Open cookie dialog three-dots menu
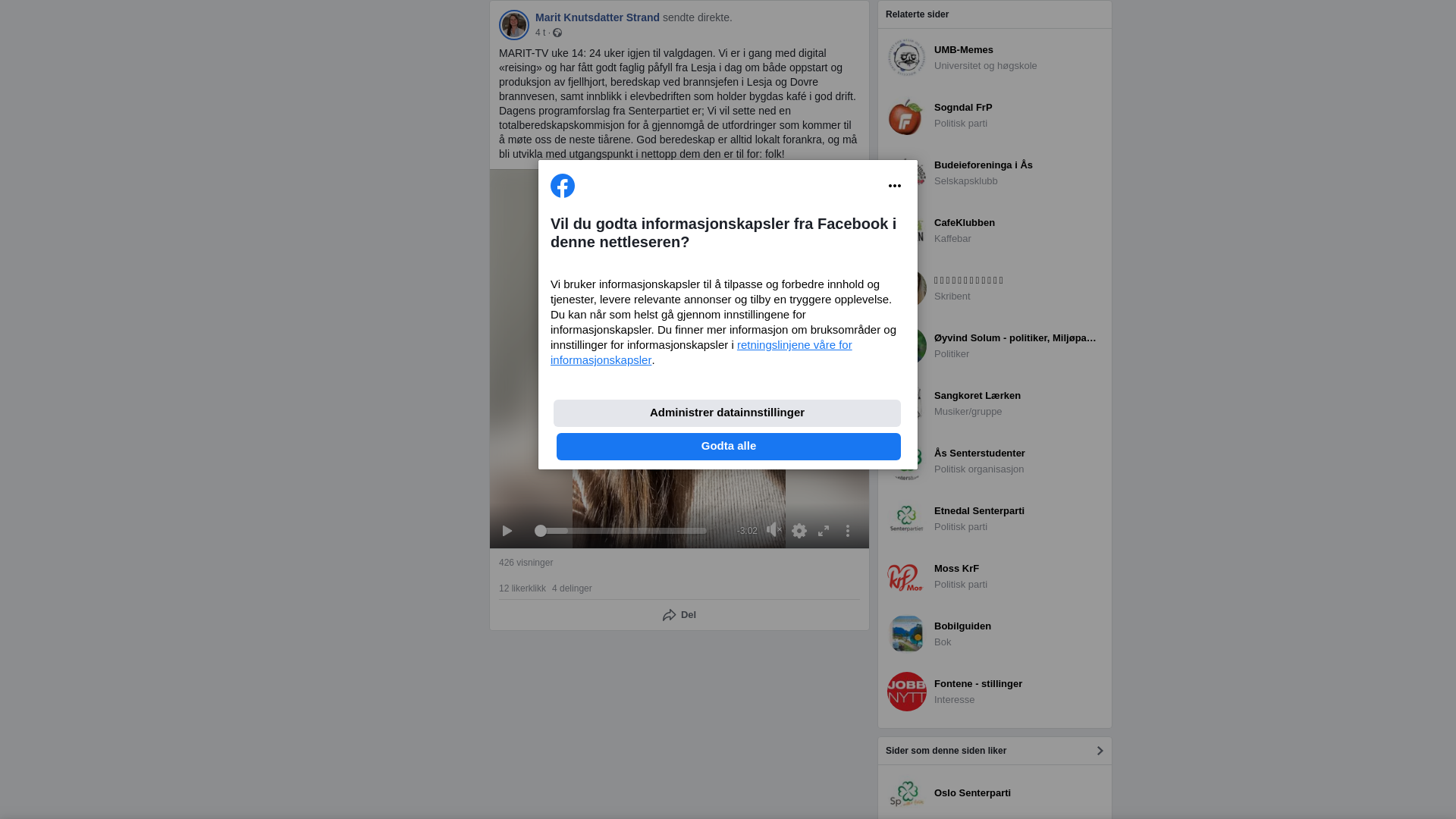The height and width of the screenshot is (819, 1456). click(x=895, y=186)
